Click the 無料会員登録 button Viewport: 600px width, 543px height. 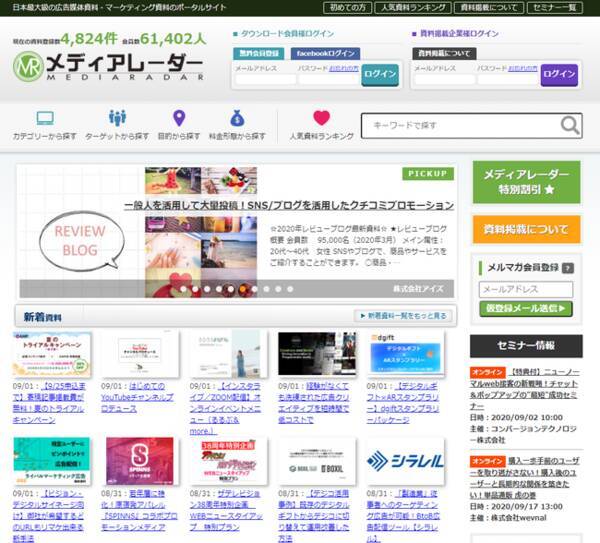pos(258,52)
